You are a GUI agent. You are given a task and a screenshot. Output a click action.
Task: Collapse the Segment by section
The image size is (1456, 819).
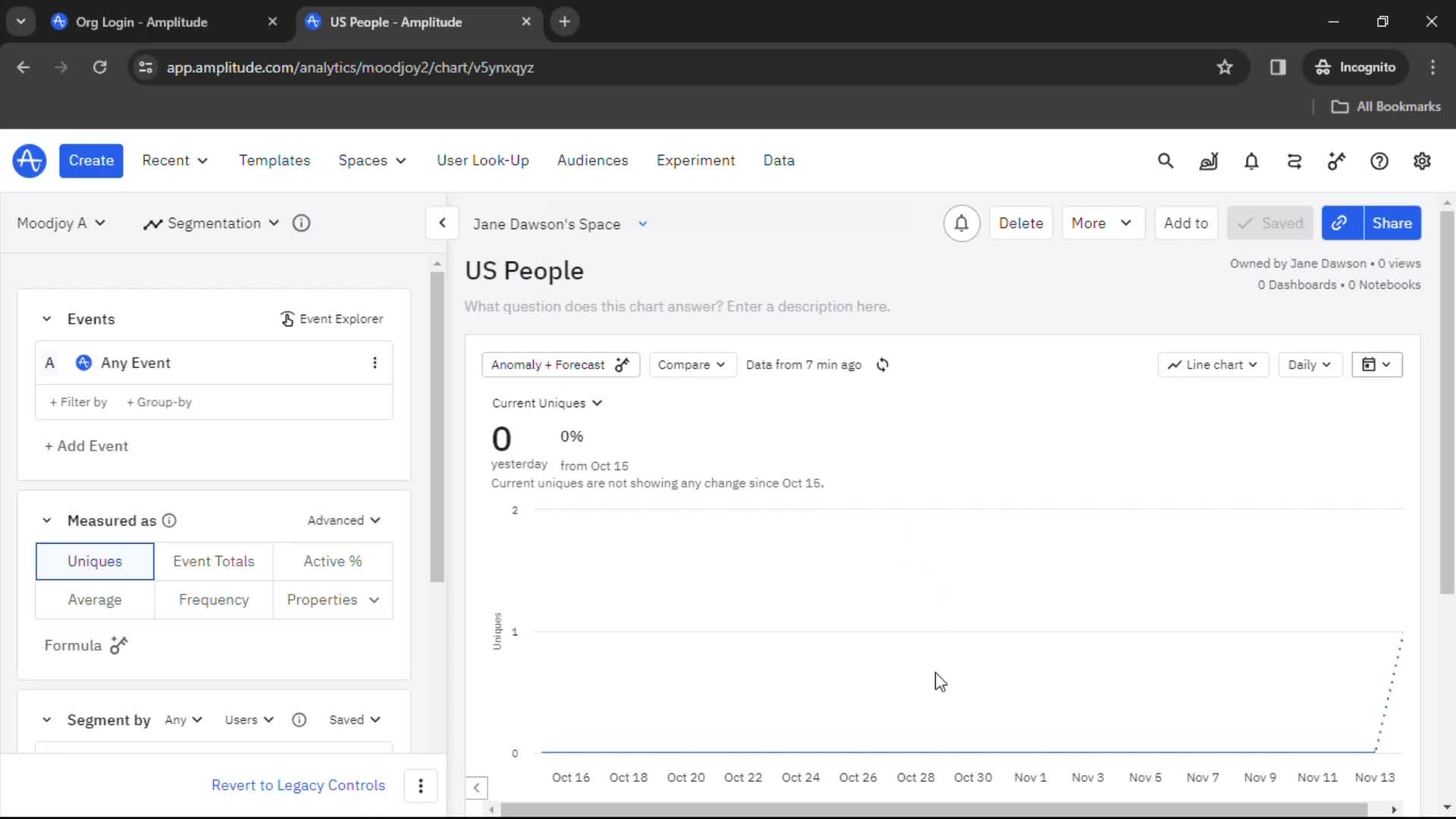pos(46,720)
